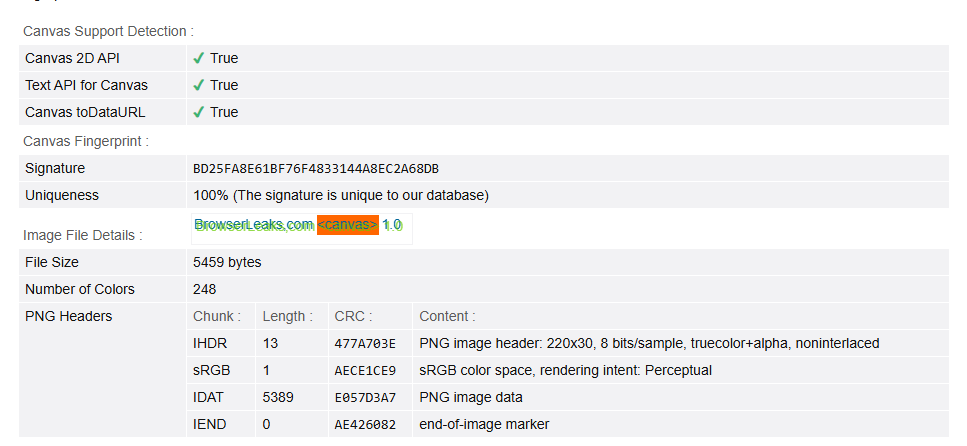Click the Canvas Fingerprint section heading
This screenshot has height=446, width=967.
coord(86,141)
